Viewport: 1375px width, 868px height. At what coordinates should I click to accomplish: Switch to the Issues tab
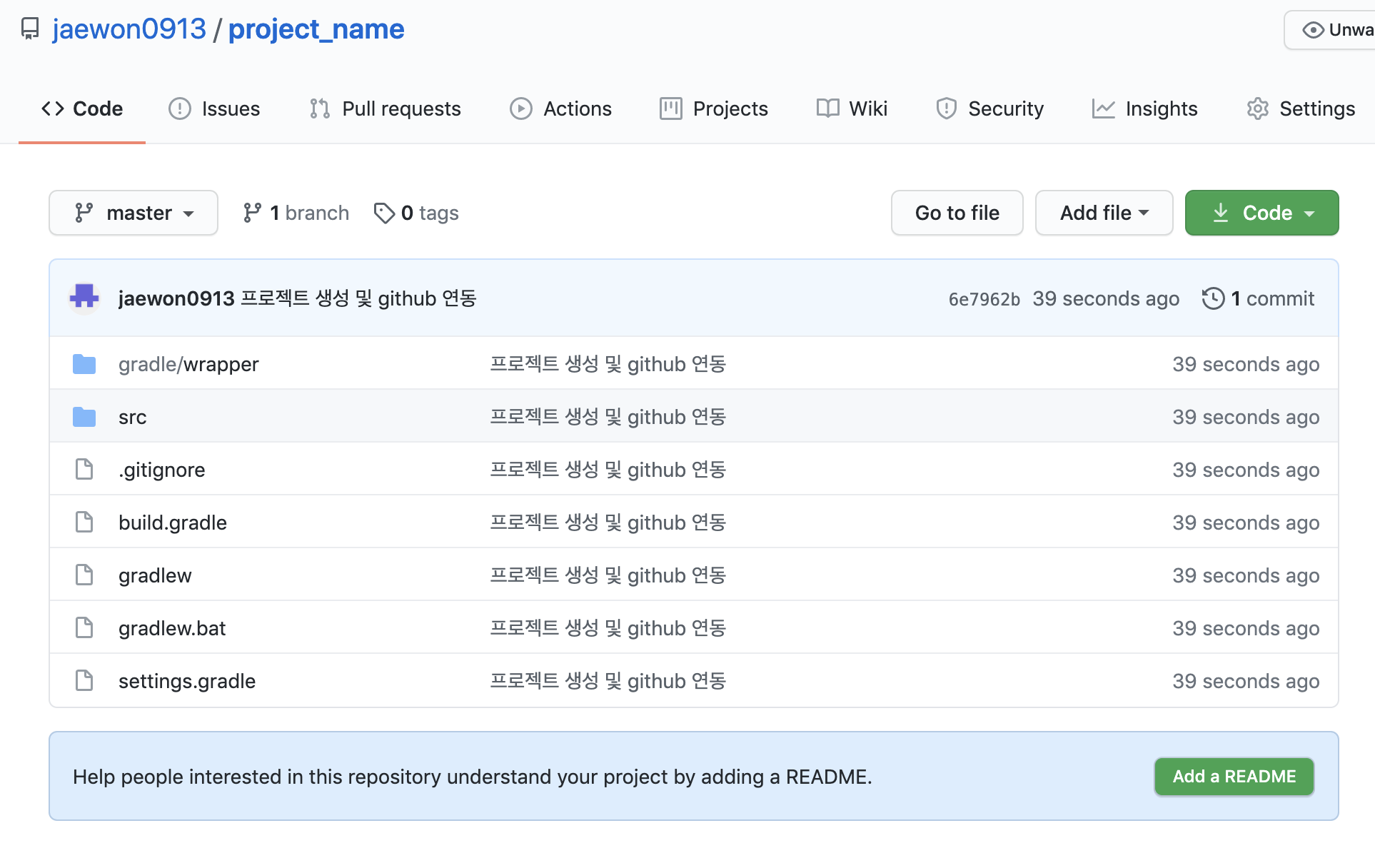[214, 108]
